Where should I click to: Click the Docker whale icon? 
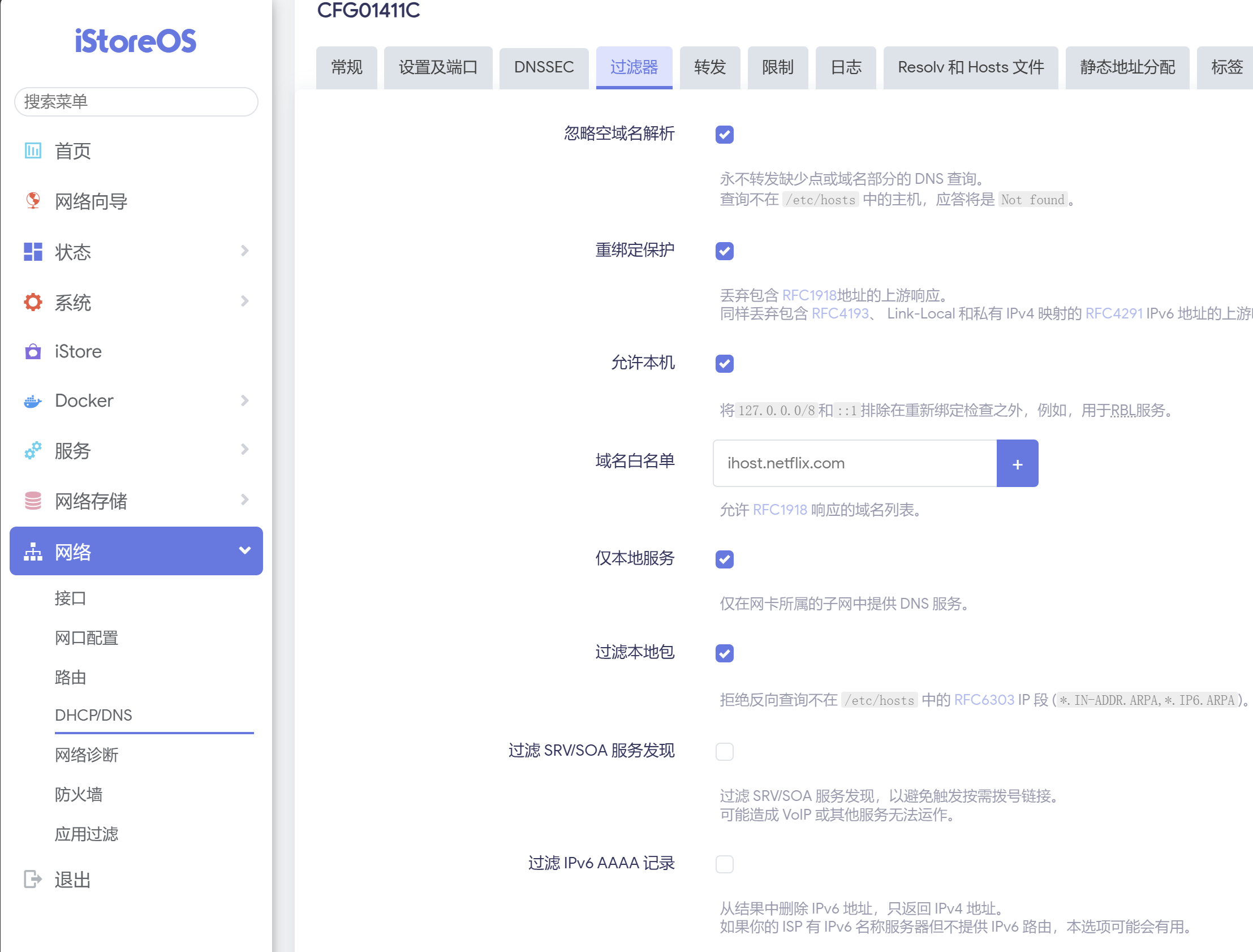[33, 401]
